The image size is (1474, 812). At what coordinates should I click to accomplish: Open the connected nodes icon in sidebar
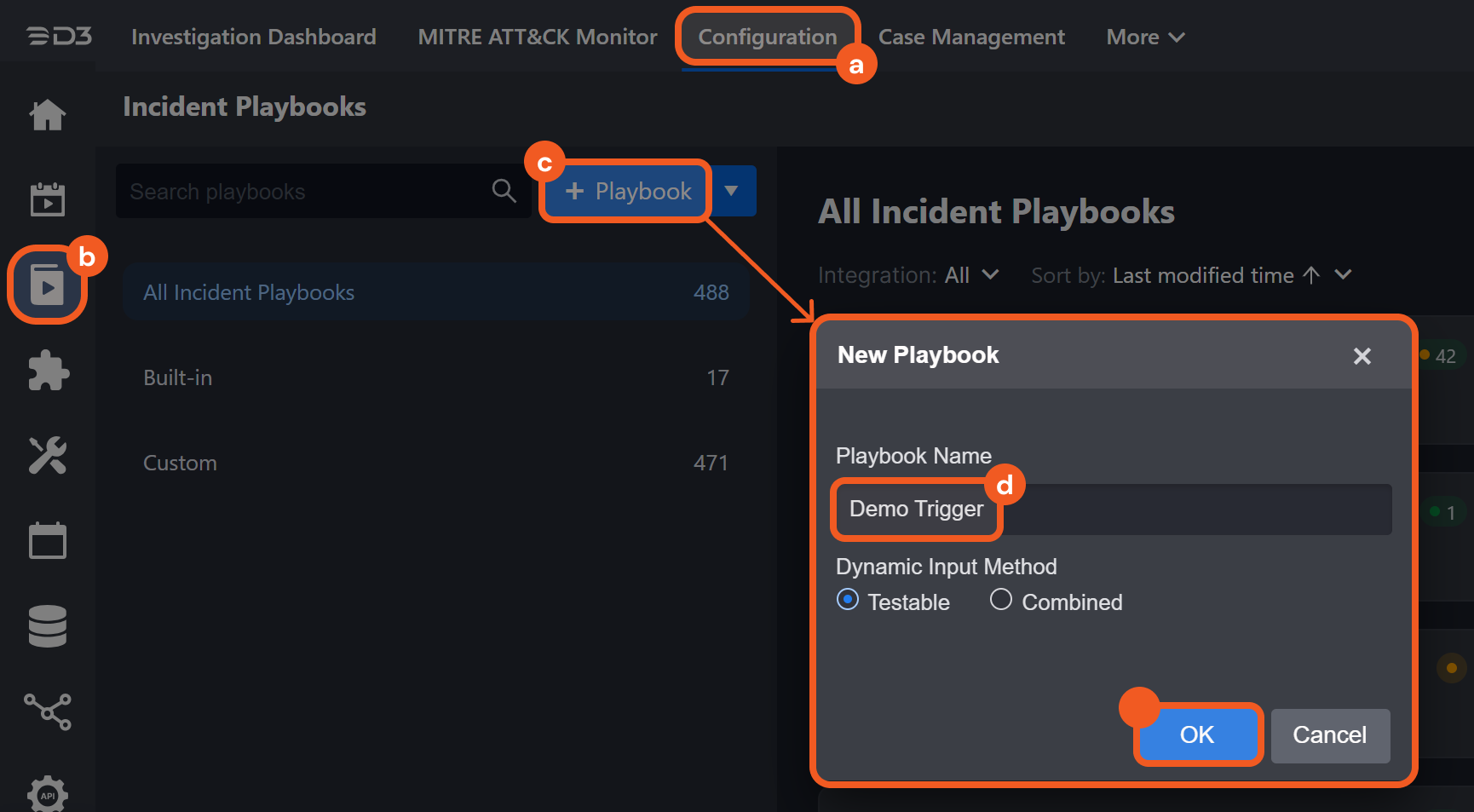[x=48, y=711]
